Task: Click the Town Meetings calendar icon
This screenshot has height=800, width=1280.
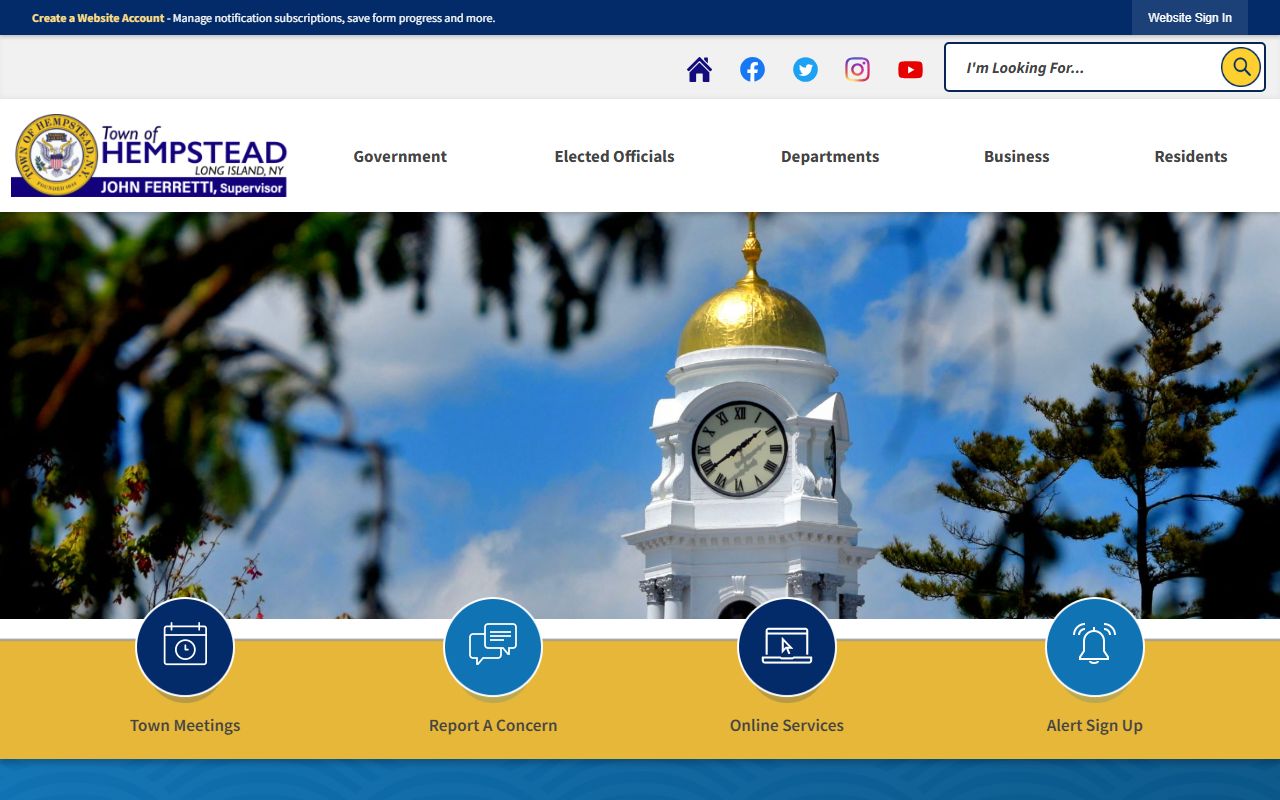Action: 185,646
